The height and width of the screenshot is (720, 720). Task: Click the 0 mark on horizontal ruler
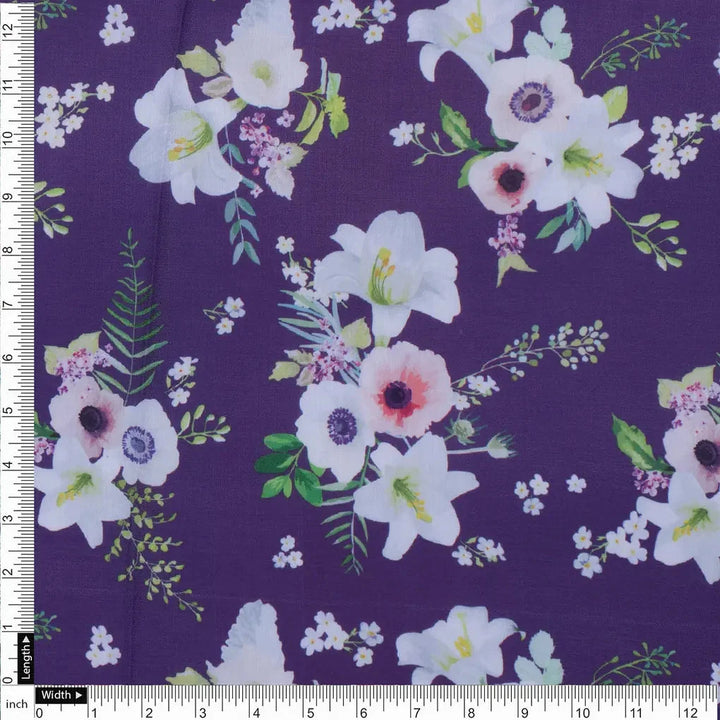point(39,712)
